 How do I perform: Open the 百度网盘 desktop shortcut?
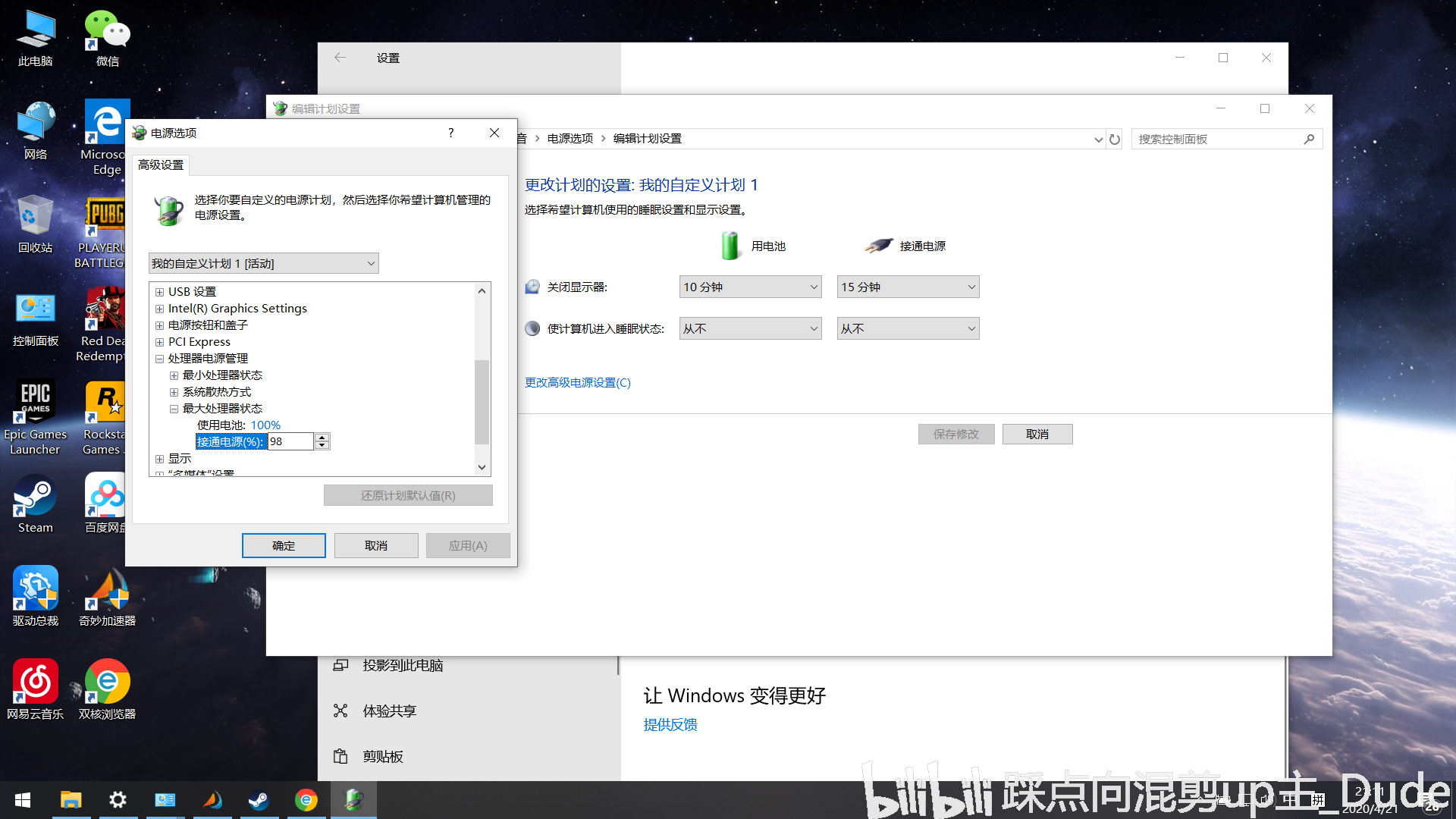[105, 504]
